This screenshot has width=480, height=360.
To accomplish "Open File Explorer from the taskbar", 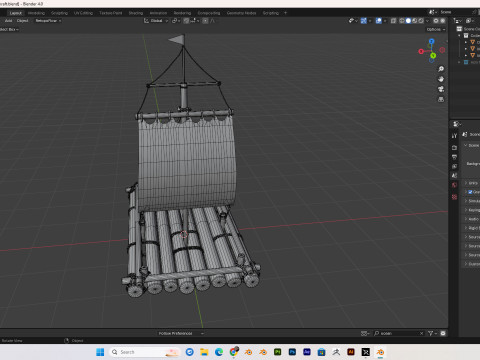I will [x=204, y=352].
